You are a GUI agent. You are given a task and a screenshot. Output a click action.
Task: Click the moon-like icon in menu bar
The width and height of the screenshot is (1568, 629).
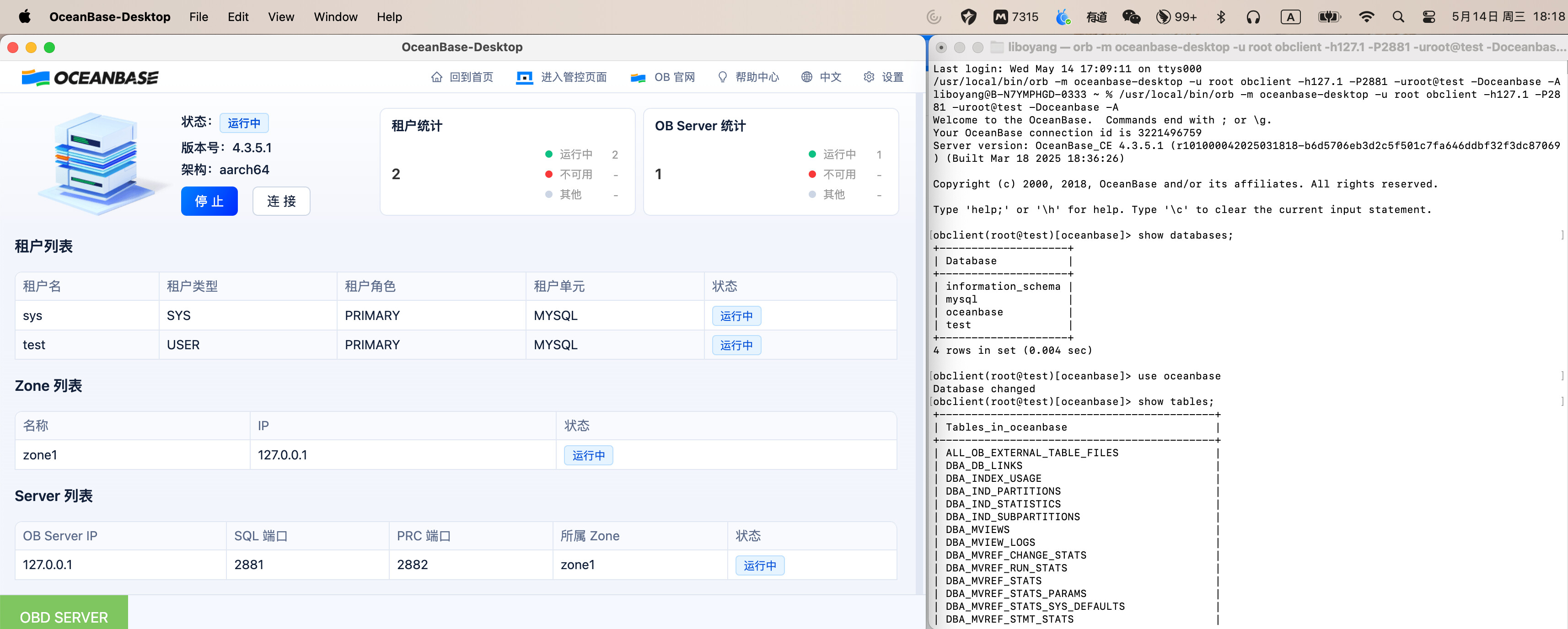click(934, 17)
